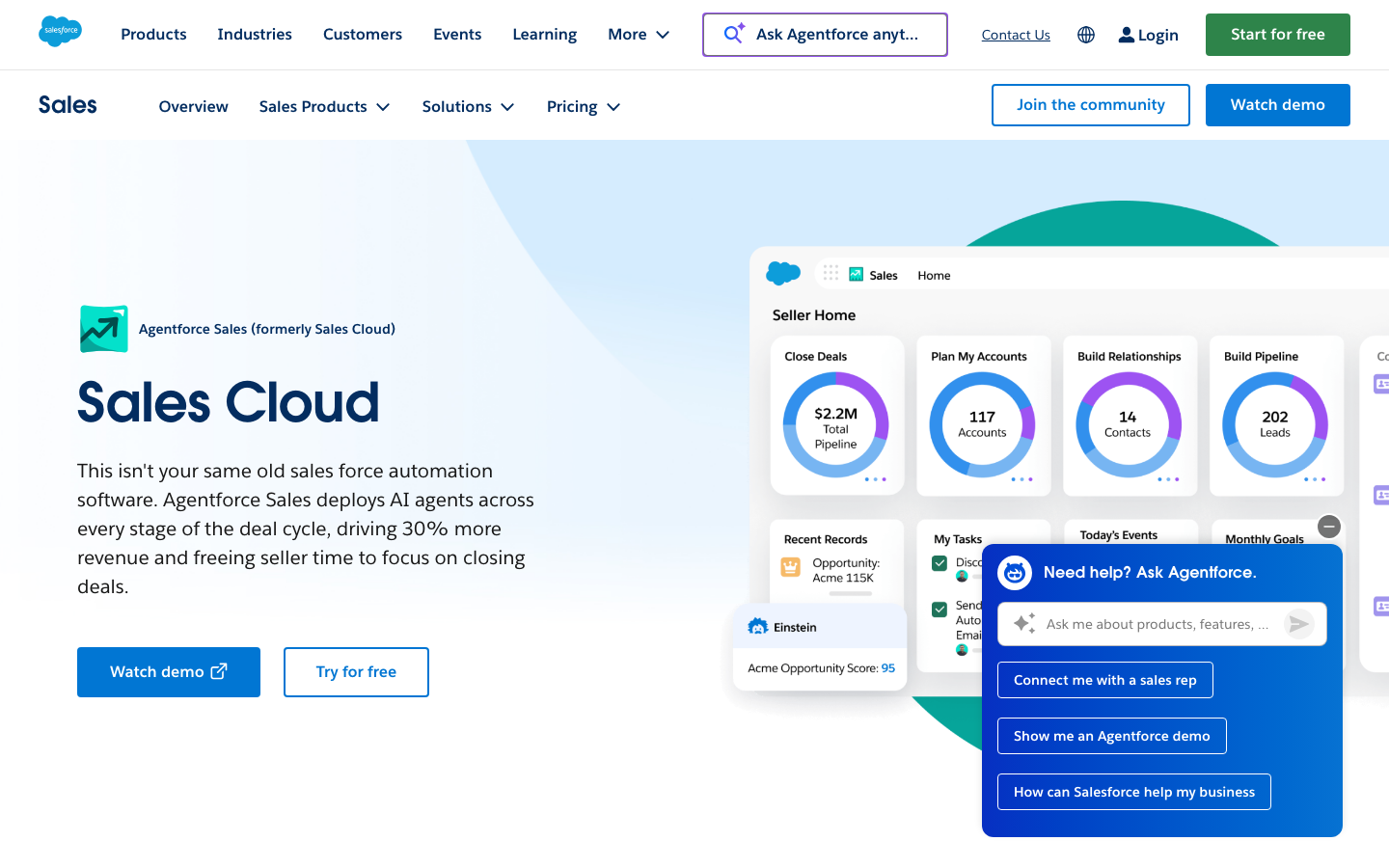Toggle the Send Auto Email task checkbox
Screen dimensions: 1389x868
[940, 610]
